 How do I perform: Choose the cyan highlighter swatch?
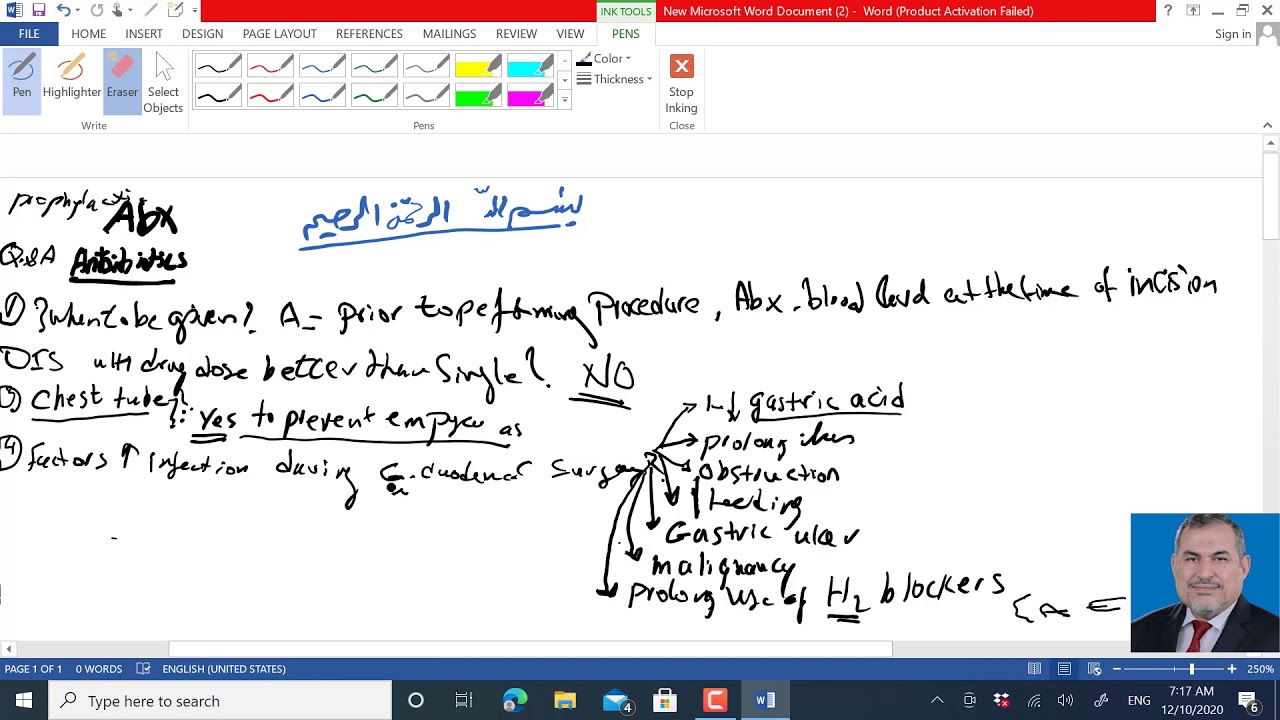click(531, 67)
